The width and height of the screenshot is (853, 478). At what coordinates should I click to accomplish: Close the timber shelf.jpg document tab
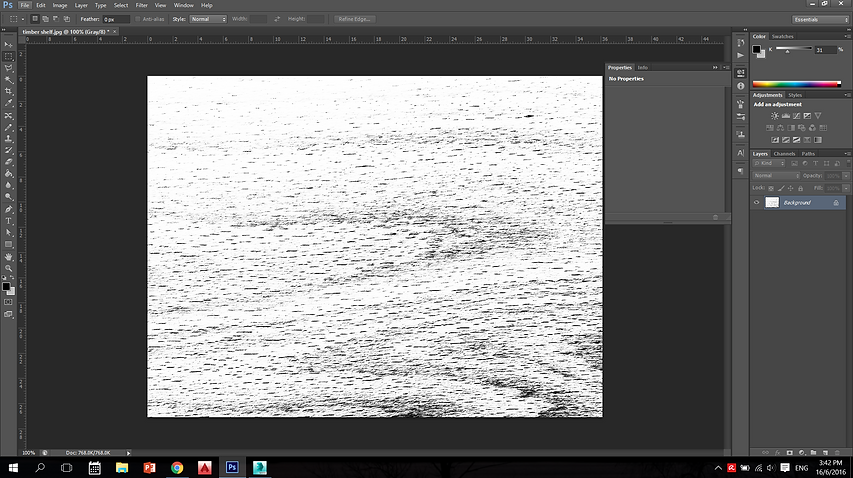pyautogui.click(x=115, y=32)
